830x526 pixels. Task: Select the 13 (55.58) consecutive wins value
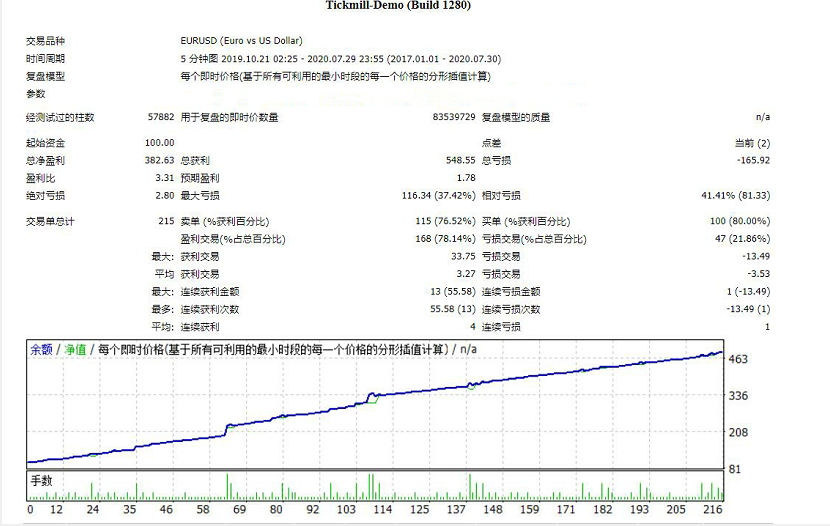[x=453, y=292]
